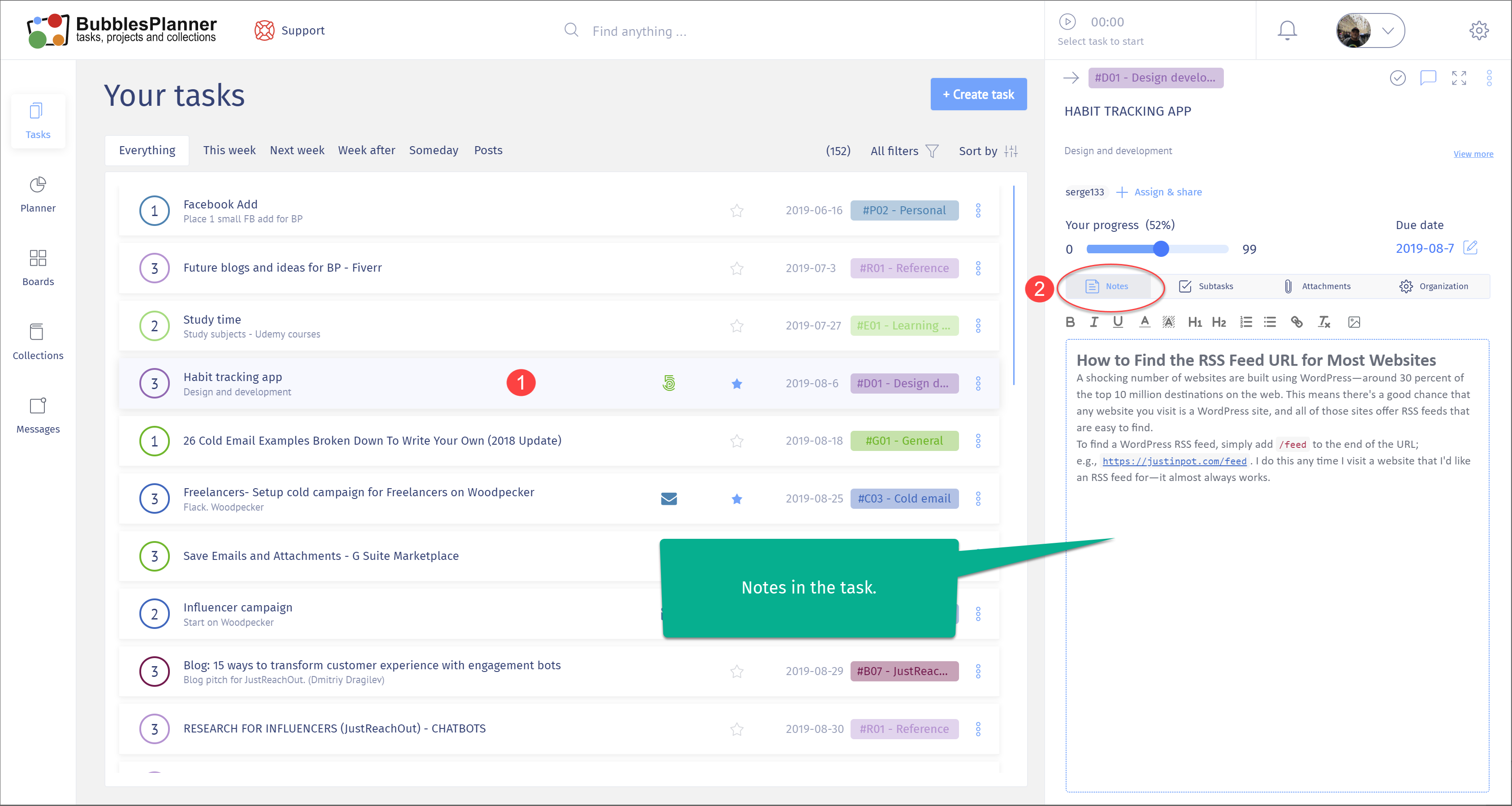Viewport: 1512px width, 806px height.
Task: Click the Find anything search field
Action: tap(639, 31)
